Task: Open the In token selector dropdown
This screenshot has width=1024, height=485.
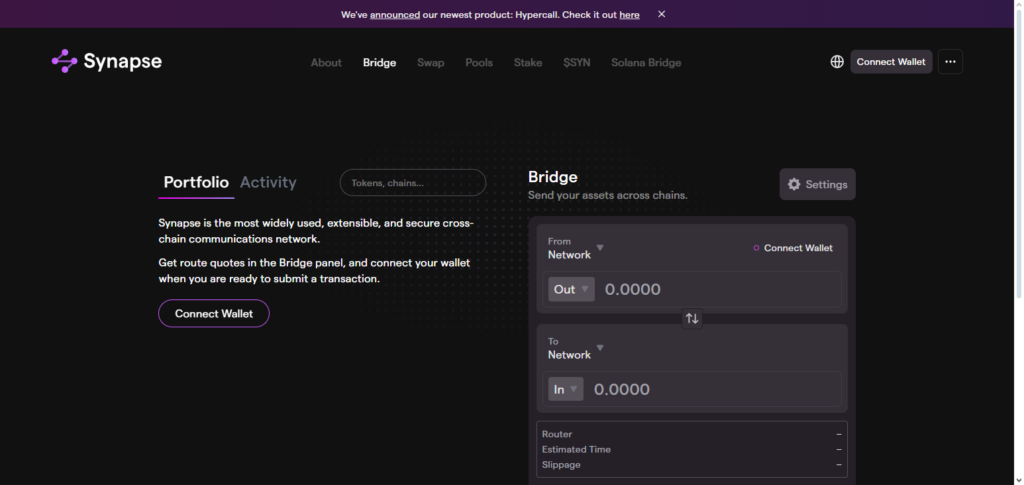Action: click(x=566, y=389)
